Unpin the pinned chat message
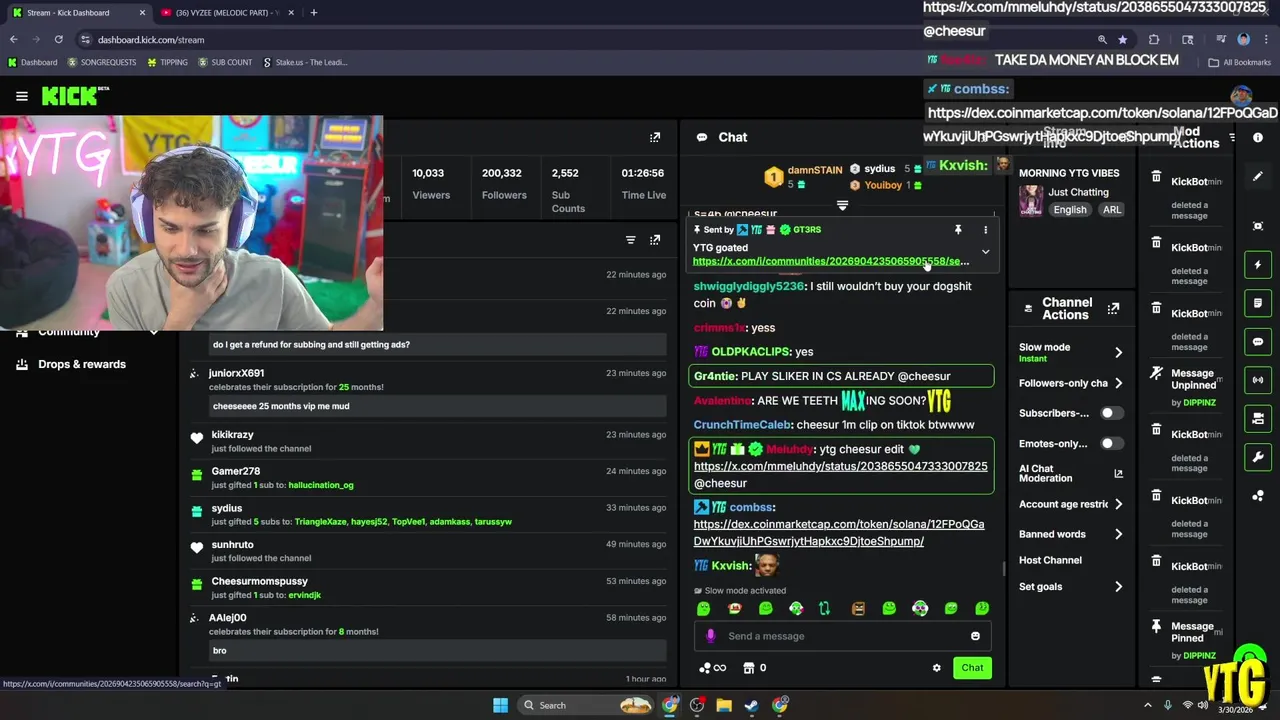This screenshot has height=720, width=1280. click(958, 230)
